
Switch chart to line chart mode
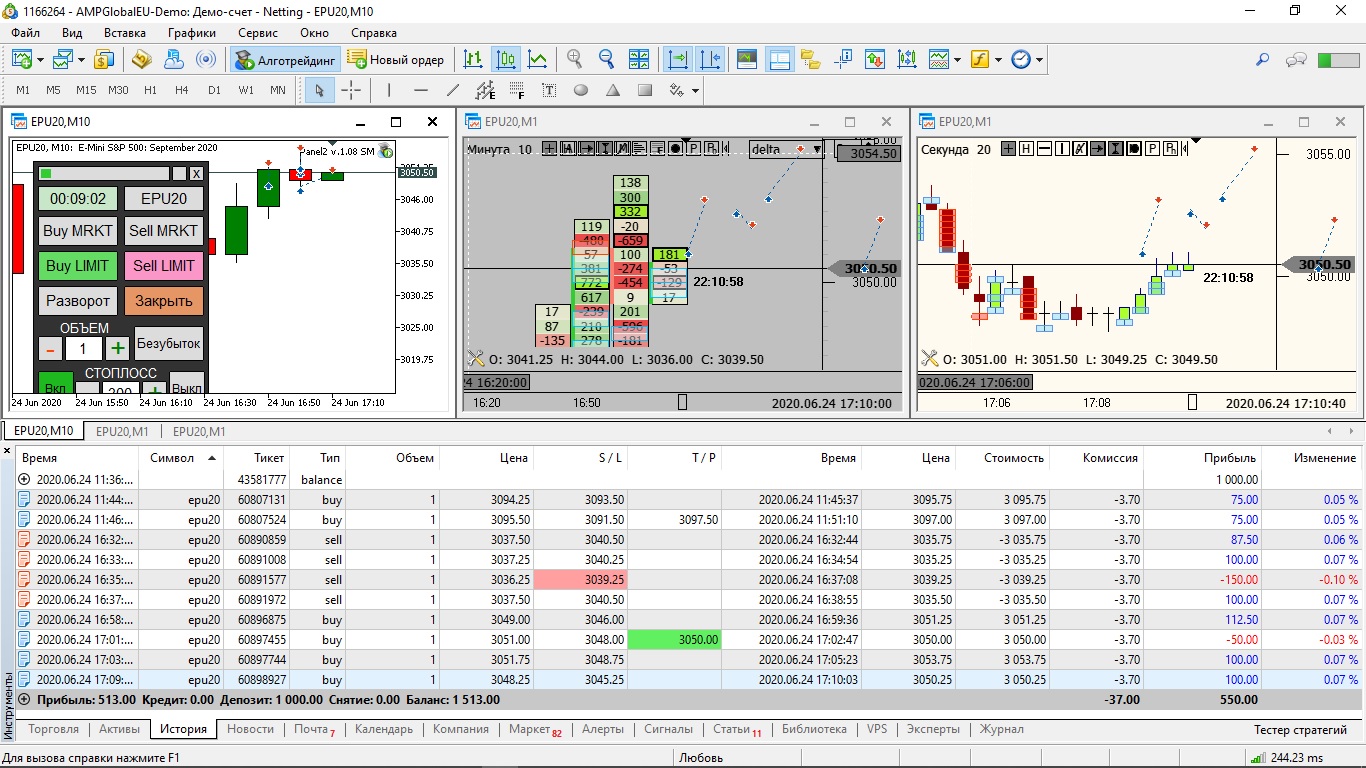pyautogui.click(x=537, y=59)
